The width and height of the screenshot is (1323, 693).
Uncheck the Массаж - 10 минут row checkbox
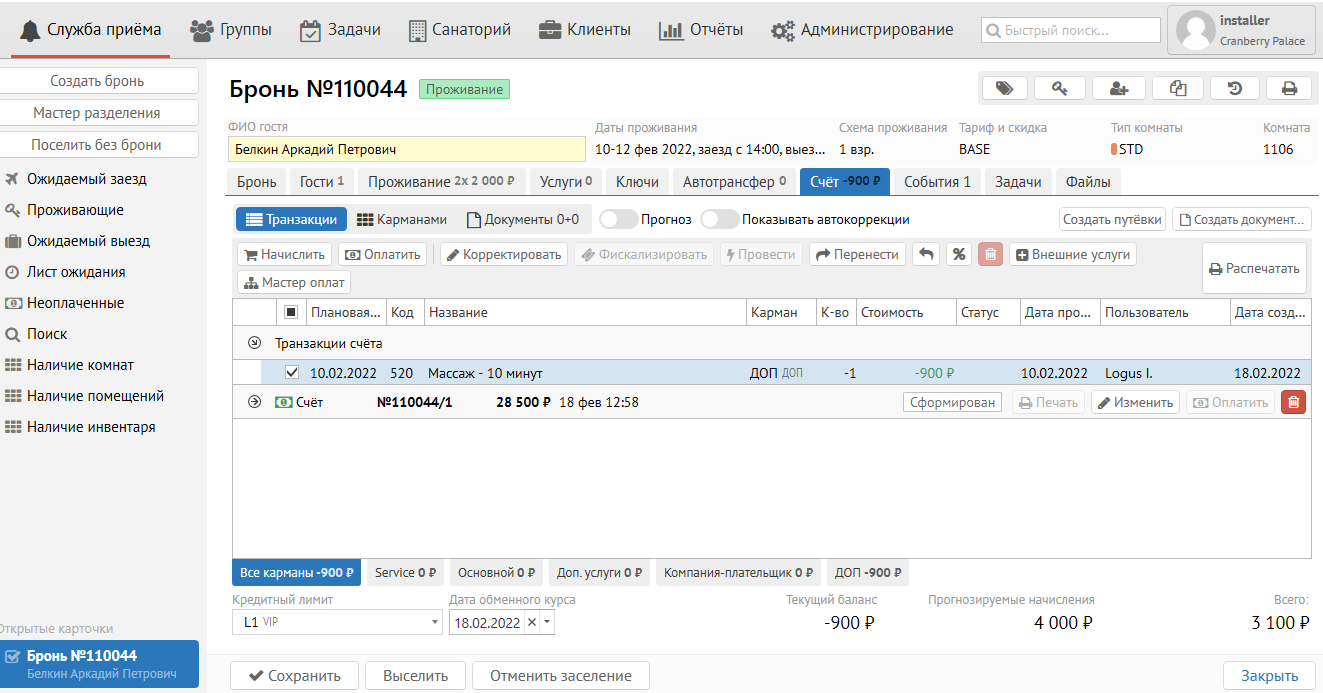pos(292,373)
